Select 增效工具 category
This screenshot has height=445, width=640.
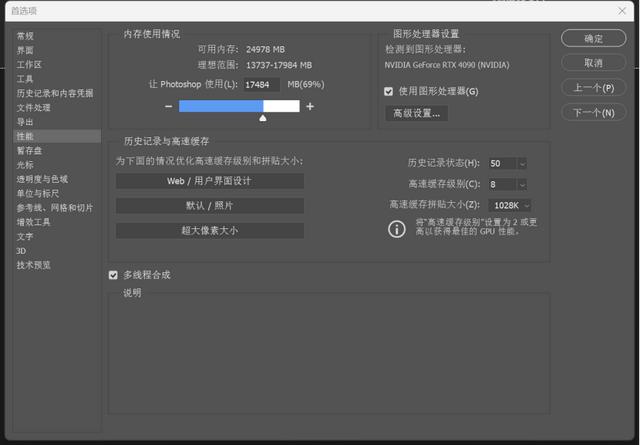click(x=33, y=222)
